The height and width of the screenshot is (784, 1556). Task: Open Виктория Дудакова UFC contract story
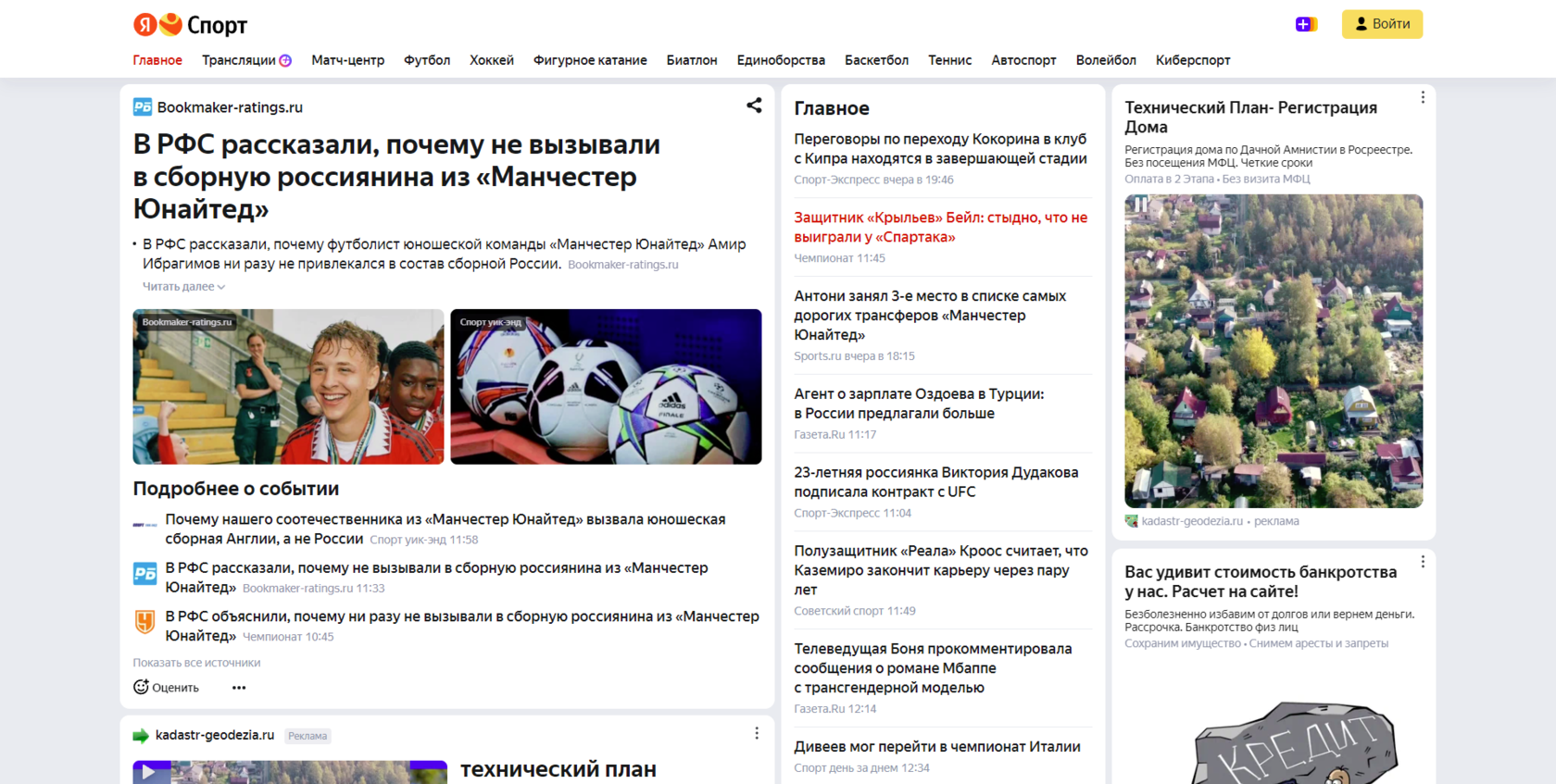tap(935, 482)
